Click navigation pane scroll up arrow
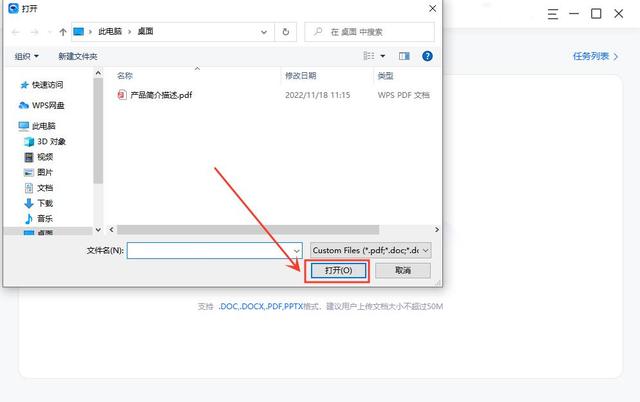 pyautogui.click(x=98, y=73)
